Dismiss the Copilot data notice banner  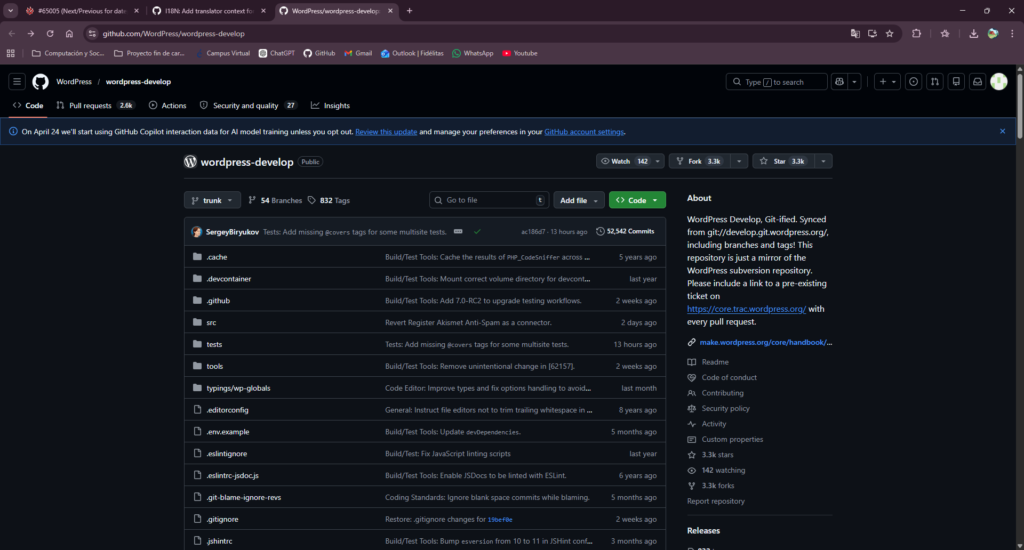(x=1002, y=131)
